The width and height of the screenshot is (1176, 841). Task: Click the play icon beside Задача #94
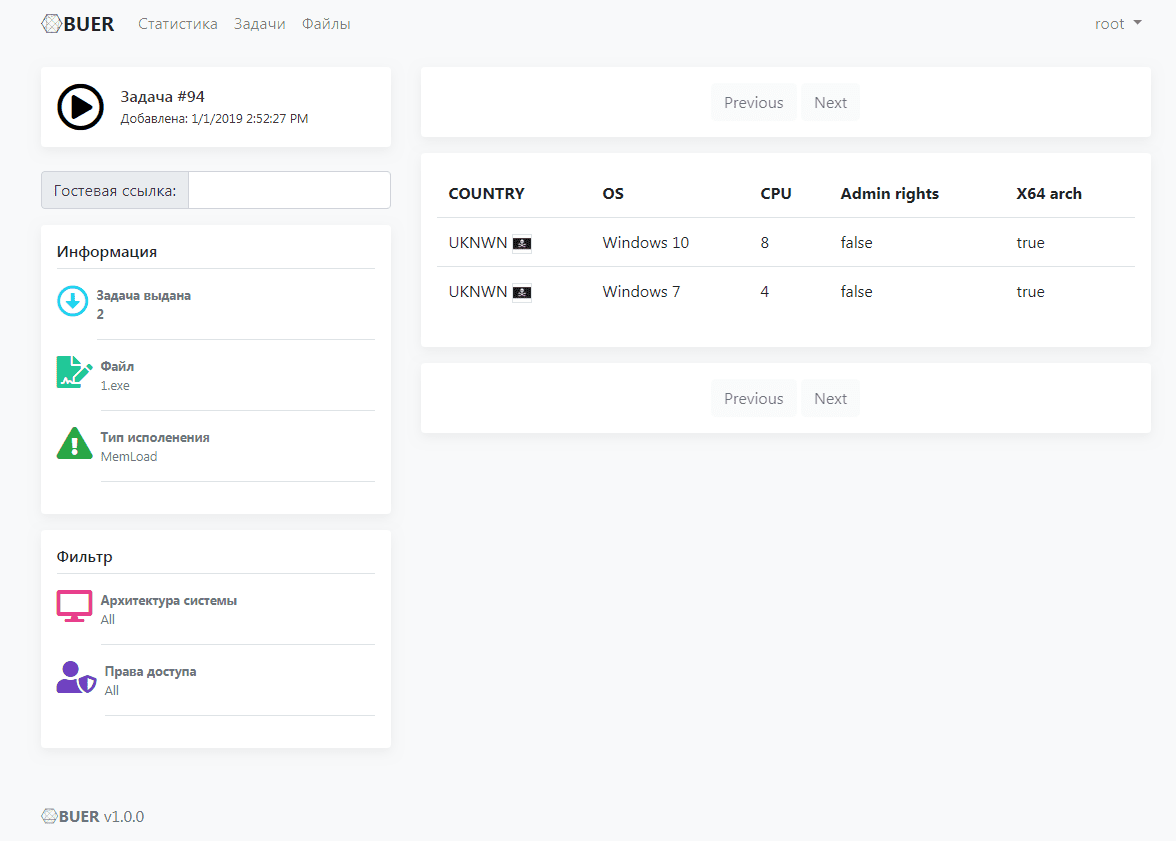pyautogui.click(x=80, y=107)
